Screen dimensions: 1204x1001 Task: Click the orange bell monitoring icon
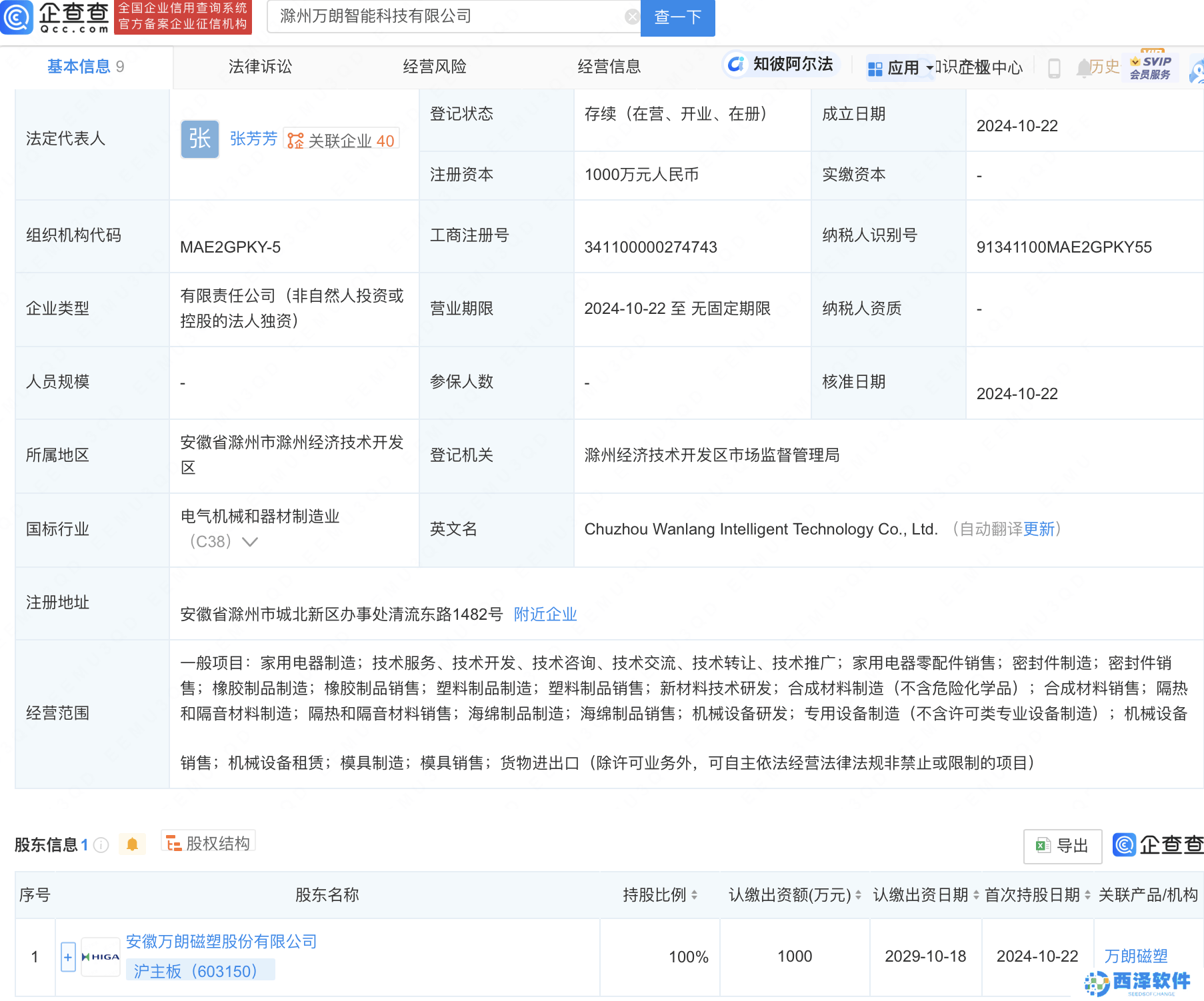pyautogui.click(x=132, y=845)
